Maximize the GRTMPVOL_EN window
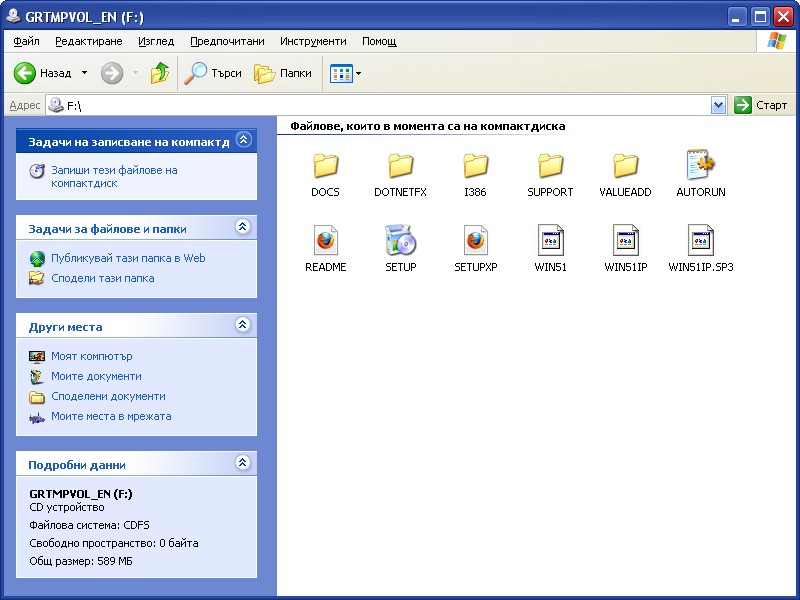This screenshot has height=600, width=800. [x=760, y=17]
